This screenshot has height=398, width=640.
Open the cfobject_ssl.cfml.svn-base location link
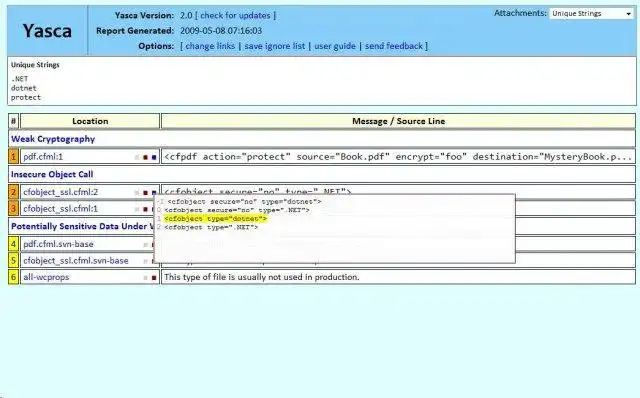[76, 260]
